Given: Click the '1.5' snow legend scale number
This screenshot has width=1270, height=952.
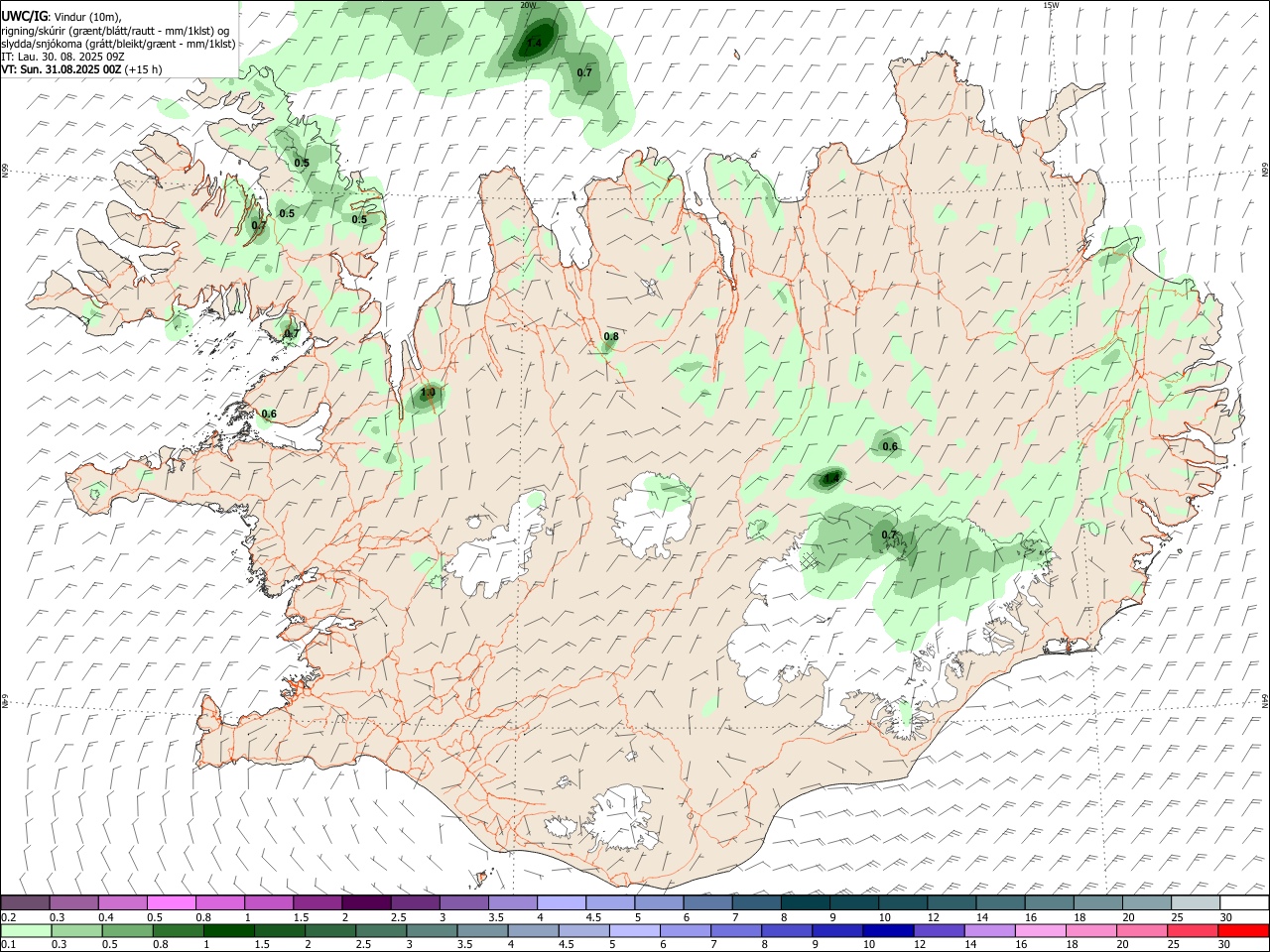Looking at the screenshot, I should pos(301,917).
